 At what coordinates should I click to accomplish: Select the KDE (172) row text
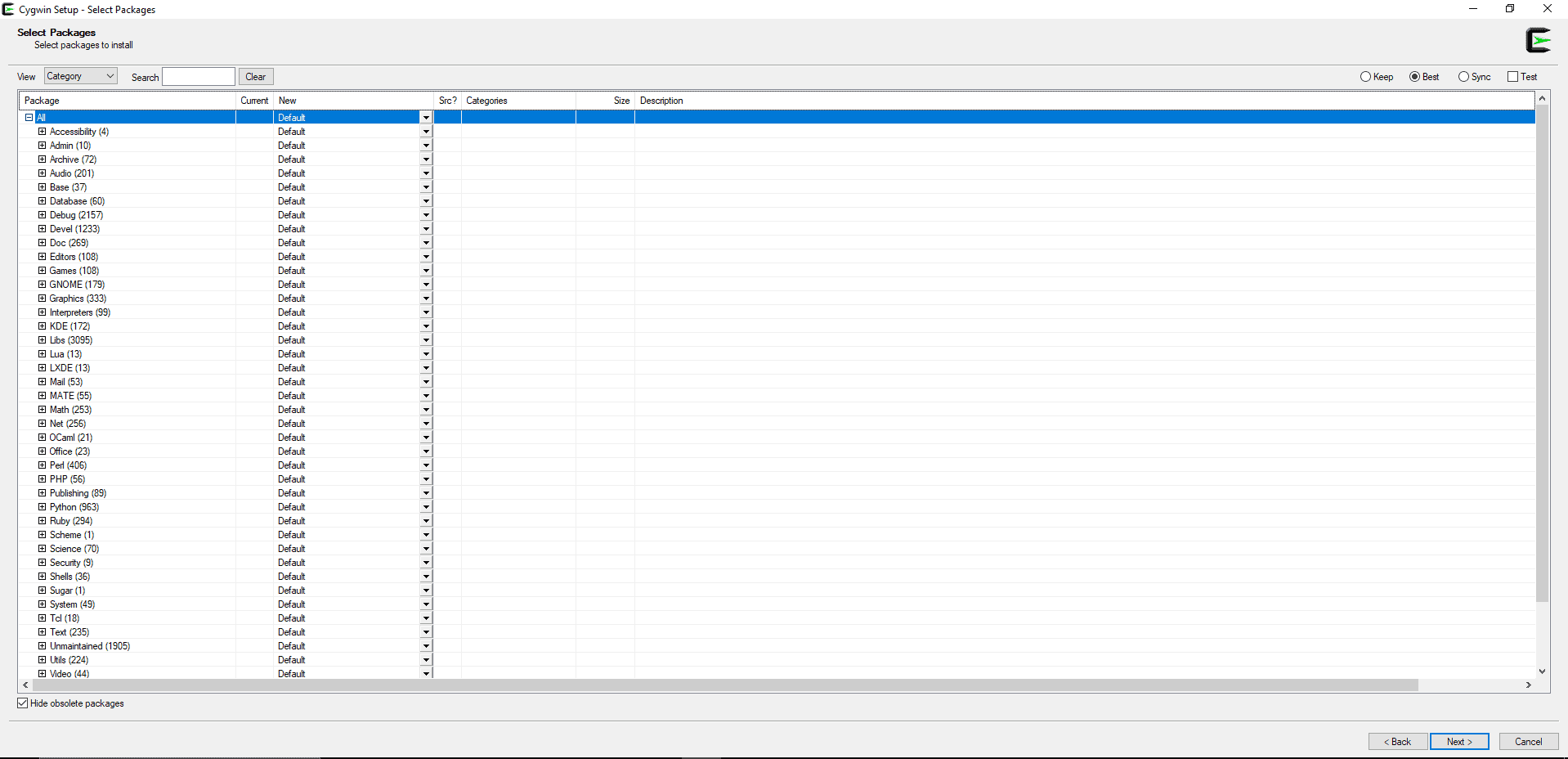click(x=69, y=326)
